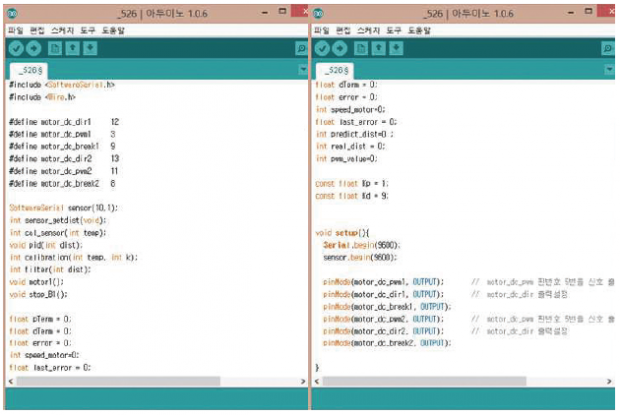Click '#define motor_dc_pwm2' line

click(x=64, y=171)
